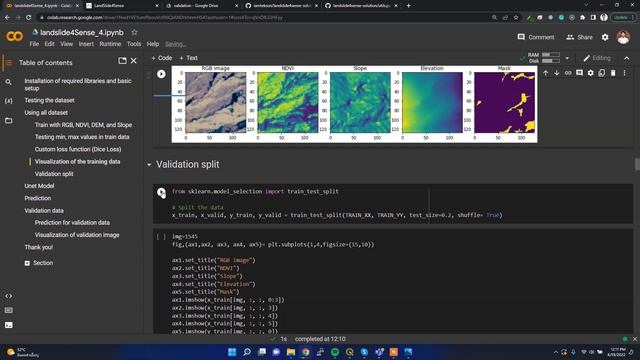Go to Testing min, max values in train data
The height and width of the screenshot is (360, 640).
[x=82, y=137]
